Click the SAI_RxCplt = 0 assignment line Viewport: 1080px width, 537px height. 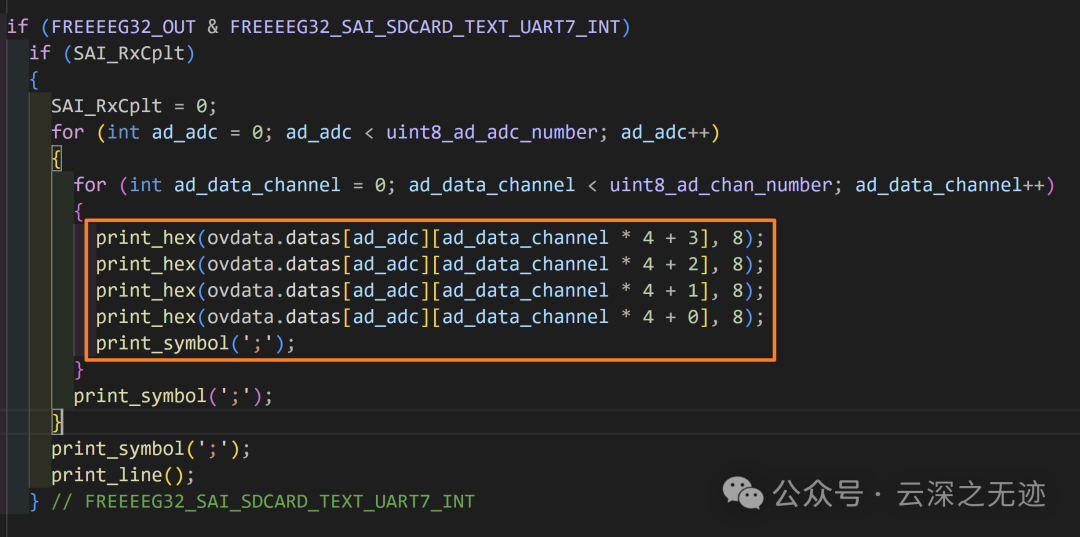134,107
